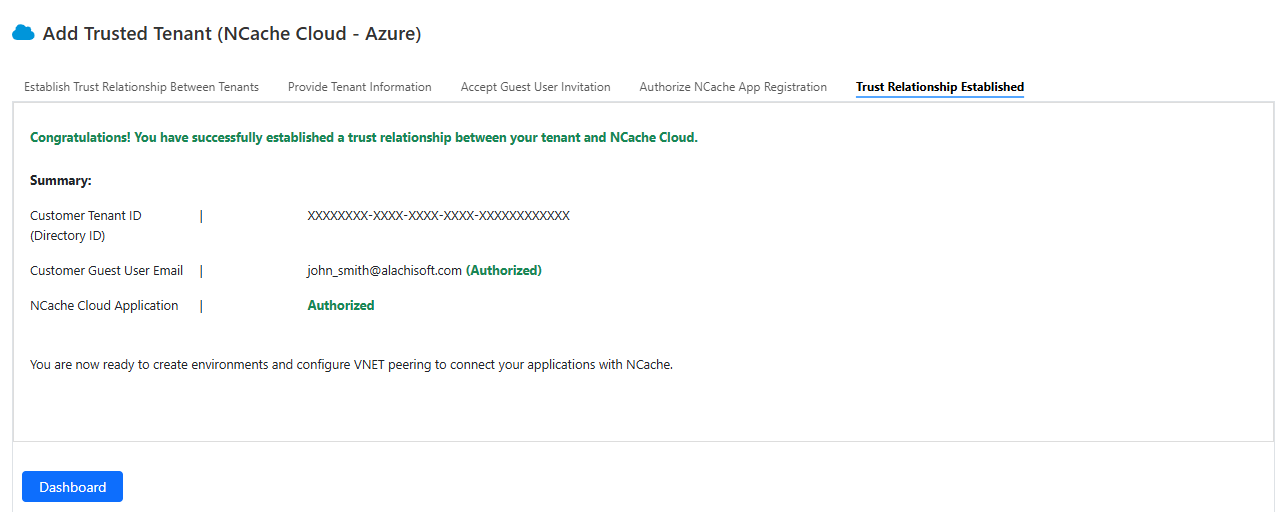Switch to Provide Tenant Information tab

[360, 87]
